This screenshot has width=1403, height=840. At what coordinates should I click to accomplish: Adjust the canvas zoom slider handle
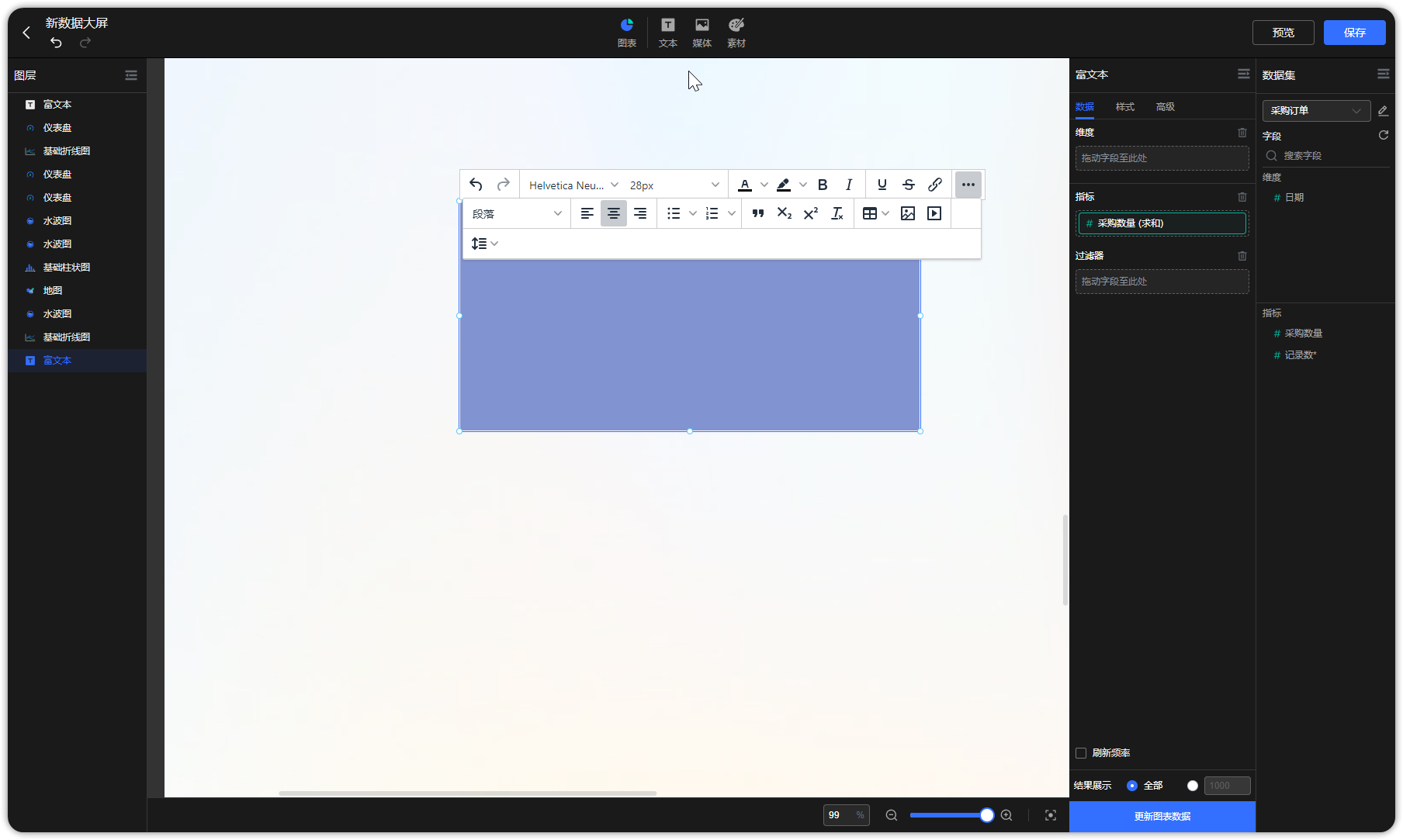pos(987,815)
